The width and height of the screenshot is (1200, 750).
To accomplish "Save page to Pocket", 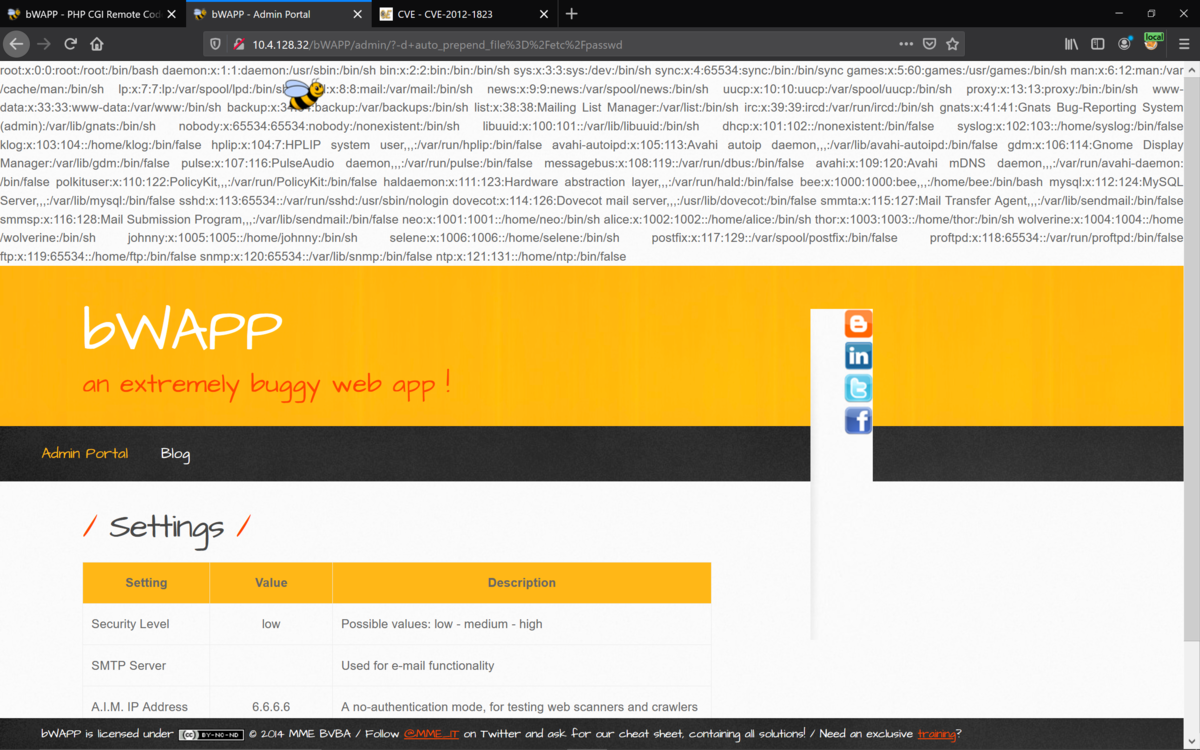I will (930, 44).
